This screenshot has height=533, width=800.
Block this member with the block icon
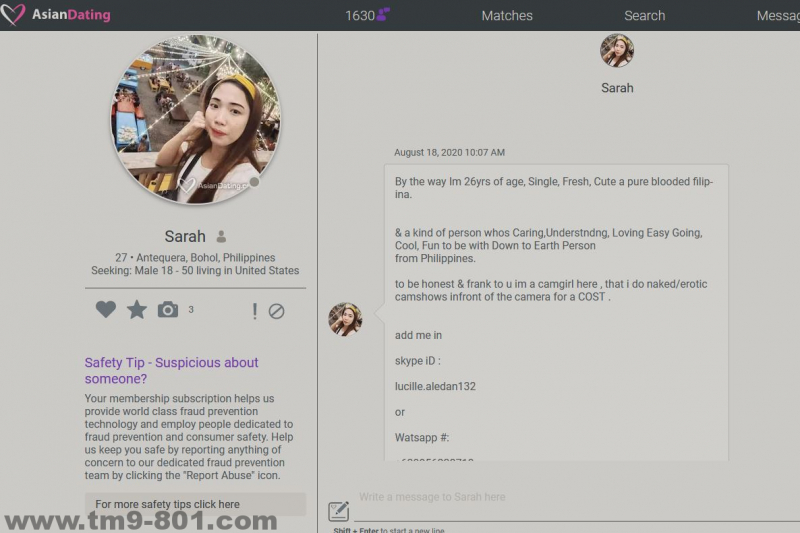coord(277,311)
